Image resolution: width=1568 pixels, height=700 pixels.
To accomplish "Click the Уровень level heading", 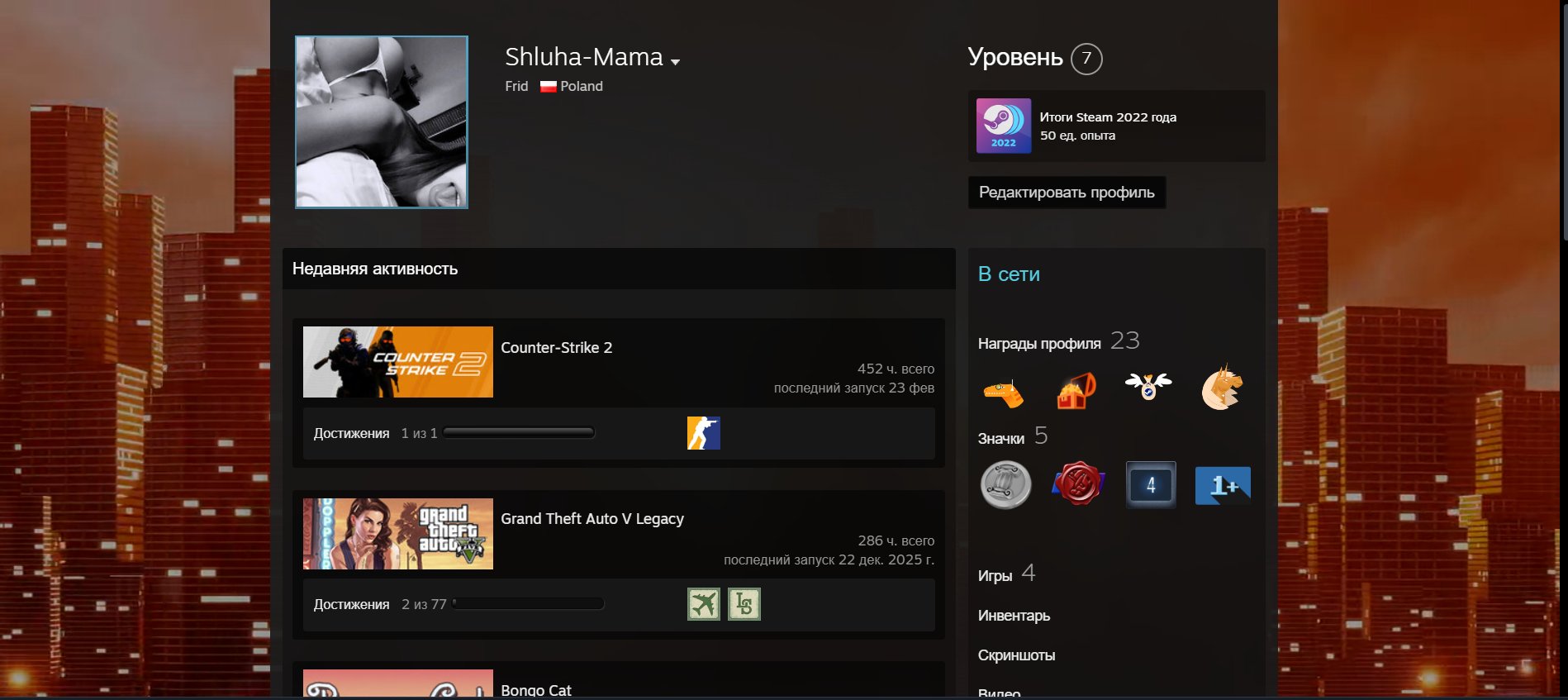I will coord(1015,57).
